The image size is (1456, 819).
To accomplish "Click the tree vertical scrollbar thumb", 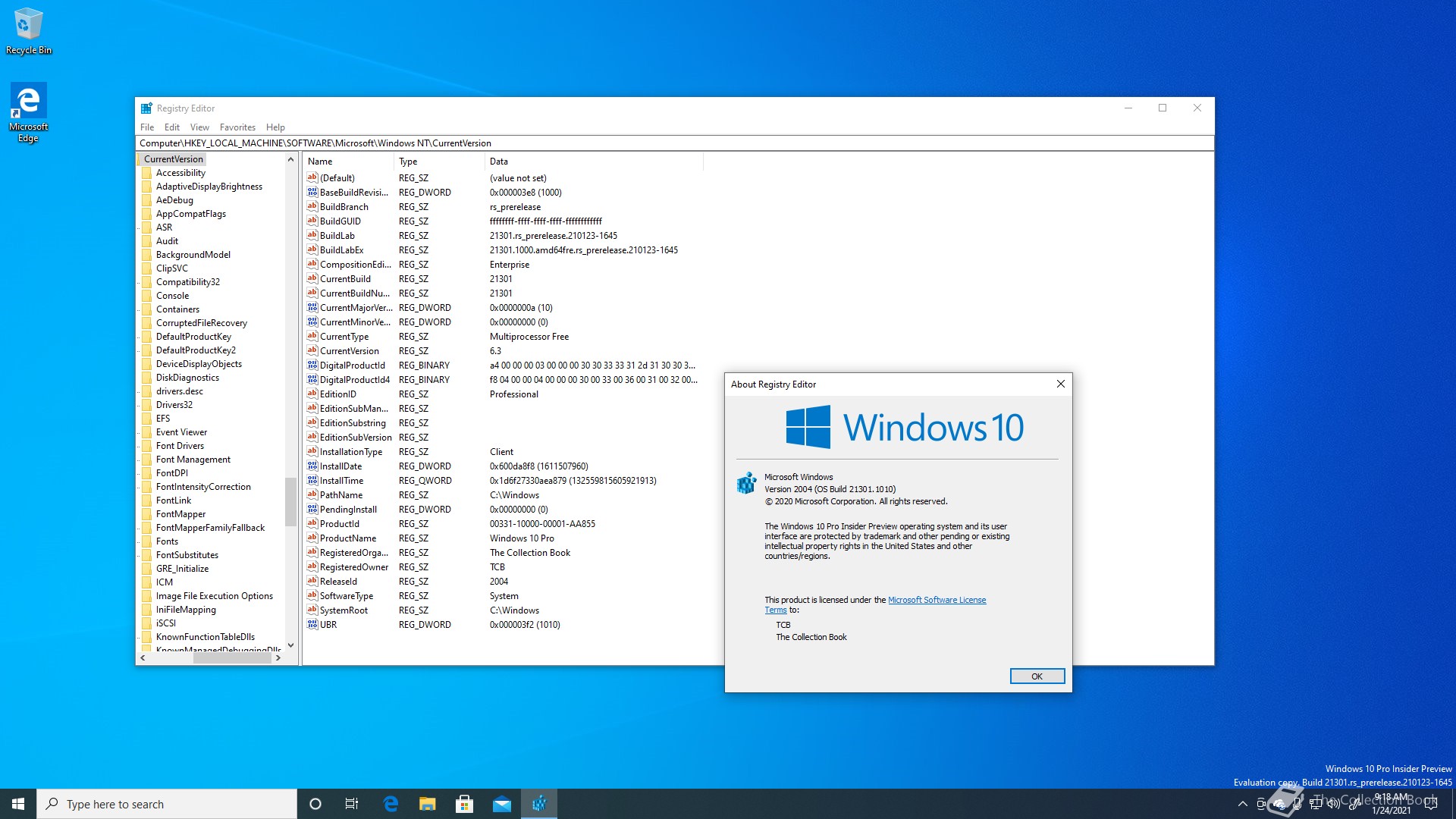I will pos(290,501).
